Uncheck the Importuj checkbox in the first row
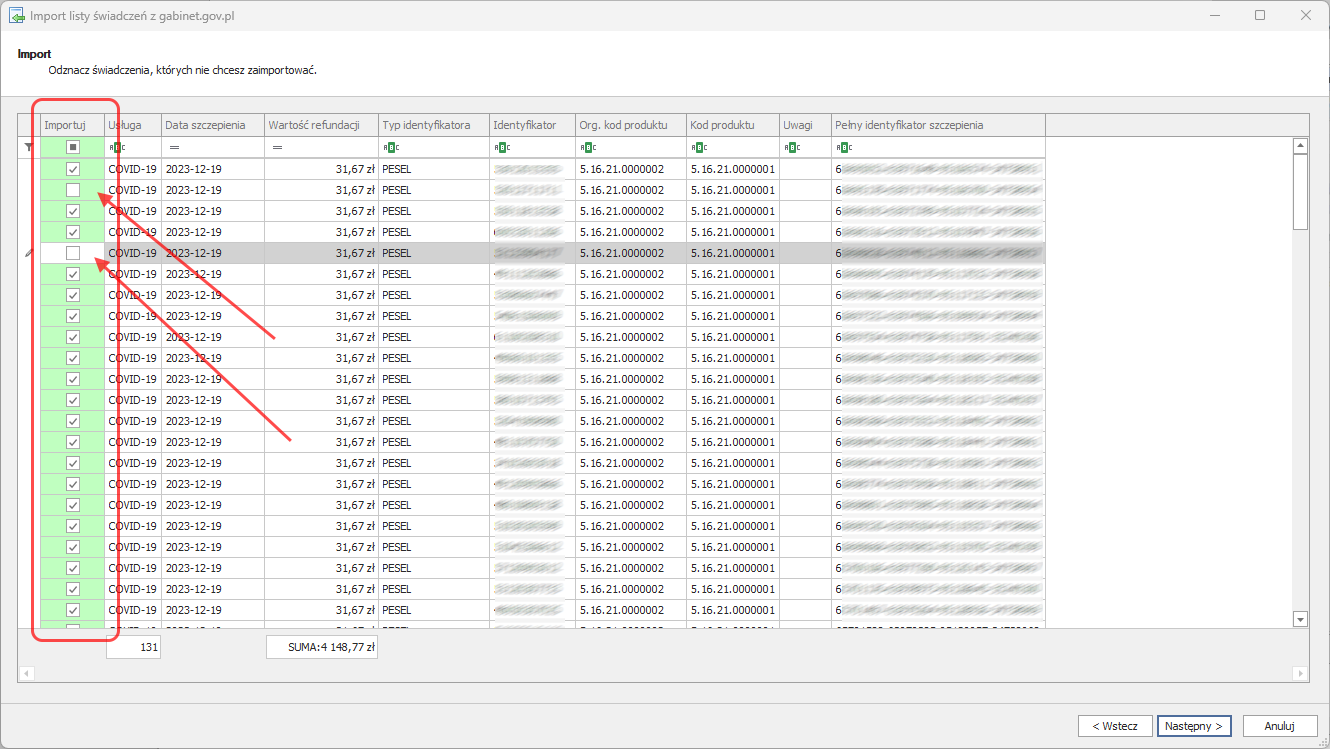Image resolution: width=1330 pixels, height=749 pixels. pos(73,169)
